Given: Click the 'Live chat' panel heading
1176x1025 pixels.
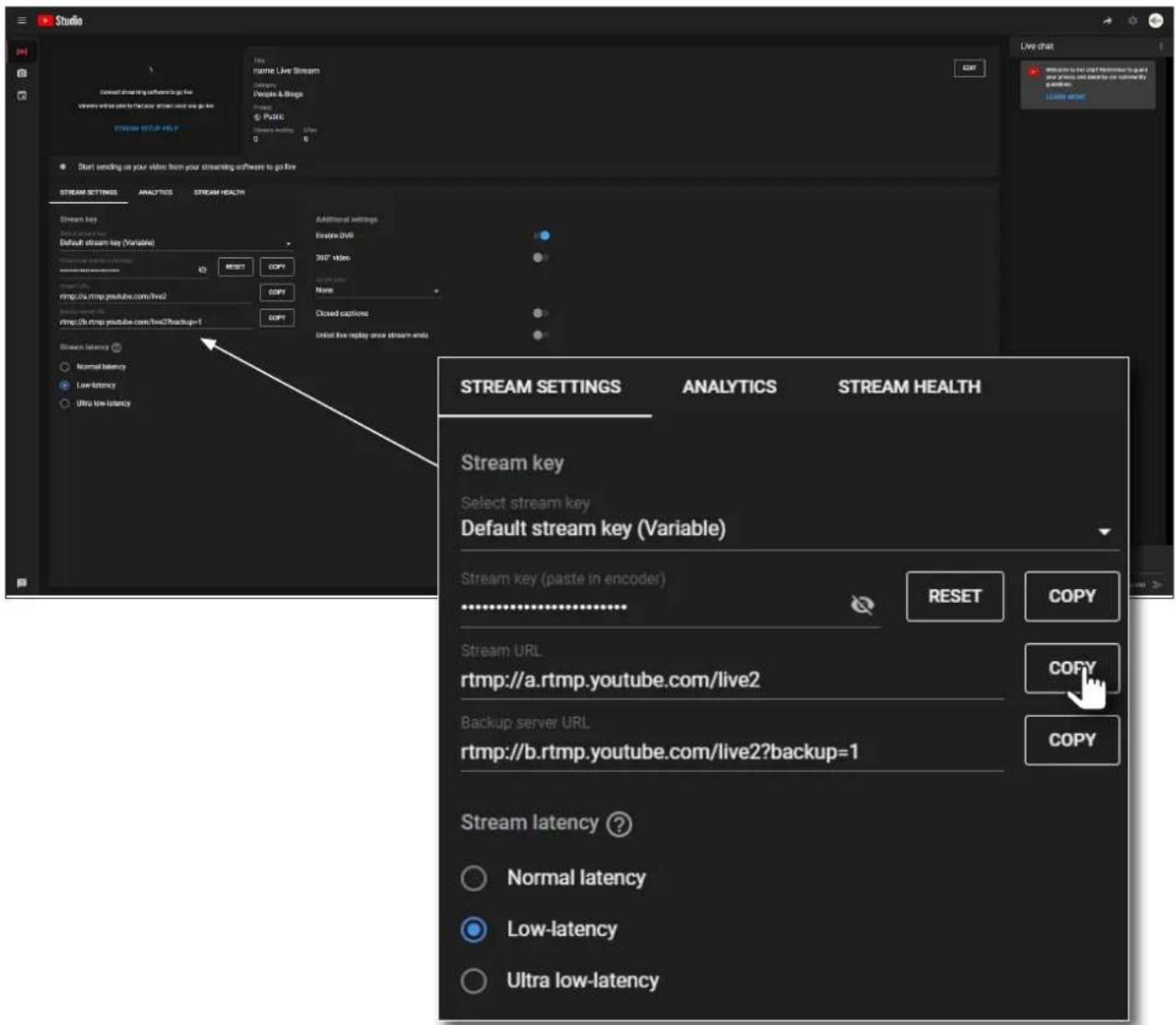Looking at the screenshot, I should click(1037, 46).
